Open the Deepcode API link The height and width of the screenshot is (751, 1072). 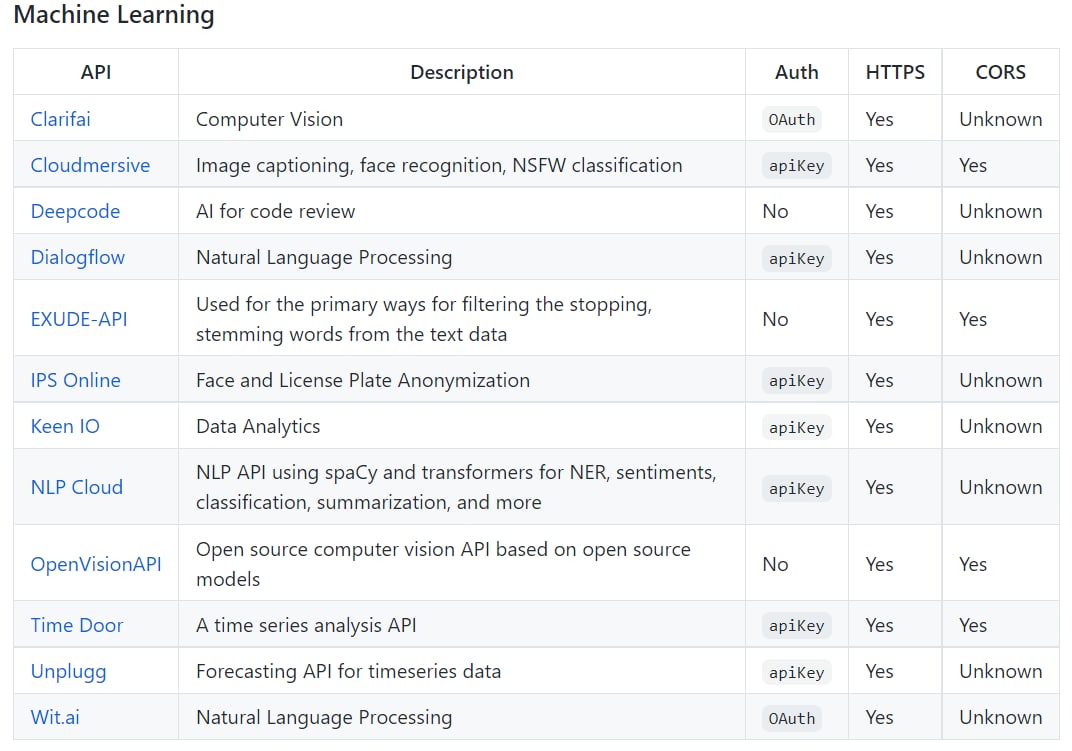click(75, 211)
